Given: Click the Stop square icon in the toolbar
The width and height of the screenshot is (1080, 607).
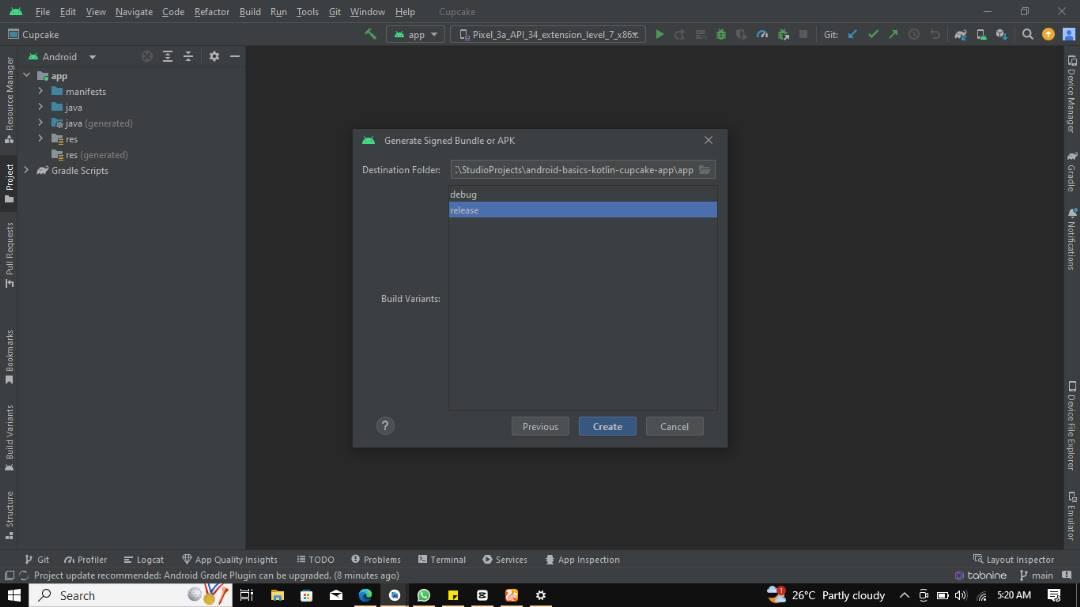Looking at the screenshot, I should pos(803,34).
